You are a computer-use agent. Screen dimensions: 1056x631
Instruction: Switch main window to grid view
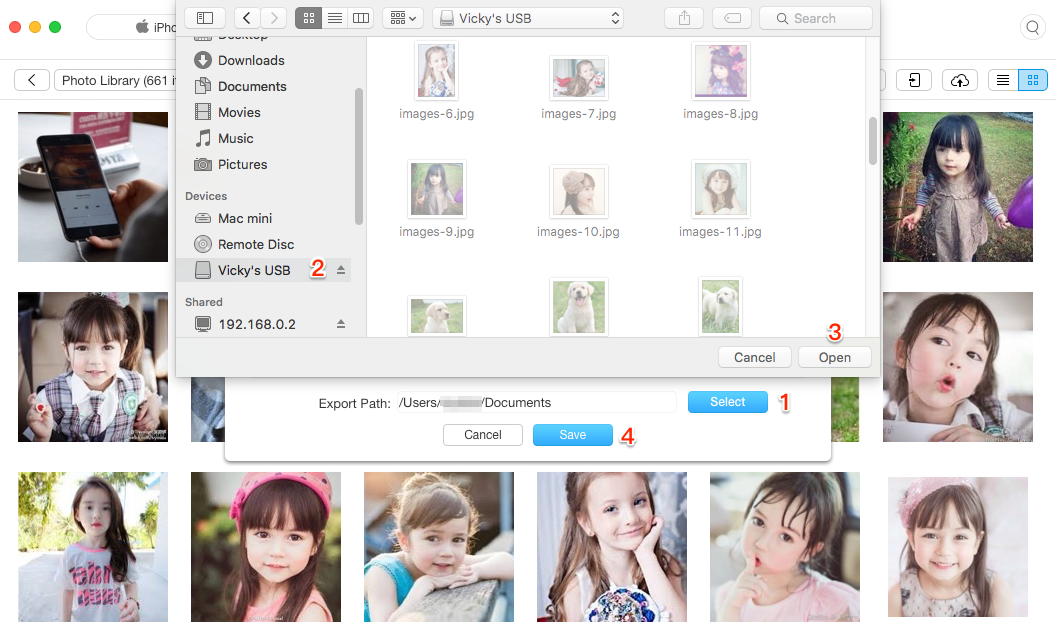tap(1032, 80)
